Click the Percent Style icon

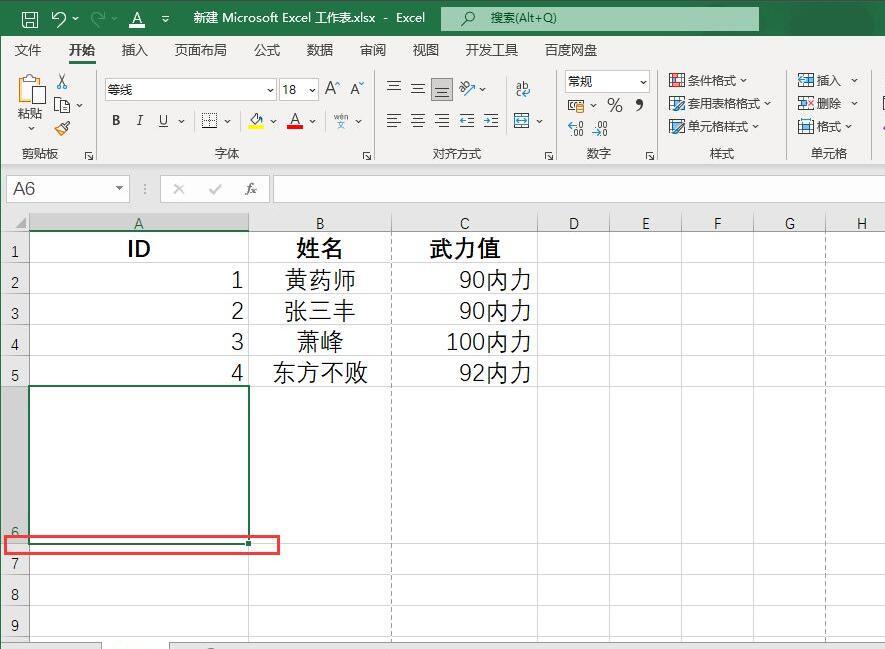[x=614, y=105]
